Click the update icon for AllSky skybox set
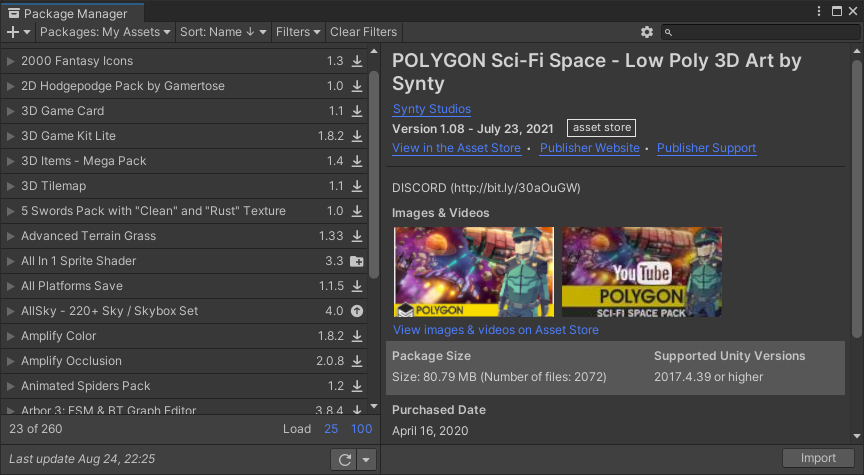Image resolution: width=864 pixels, height=475 pixels. click(x=357, y=311)
